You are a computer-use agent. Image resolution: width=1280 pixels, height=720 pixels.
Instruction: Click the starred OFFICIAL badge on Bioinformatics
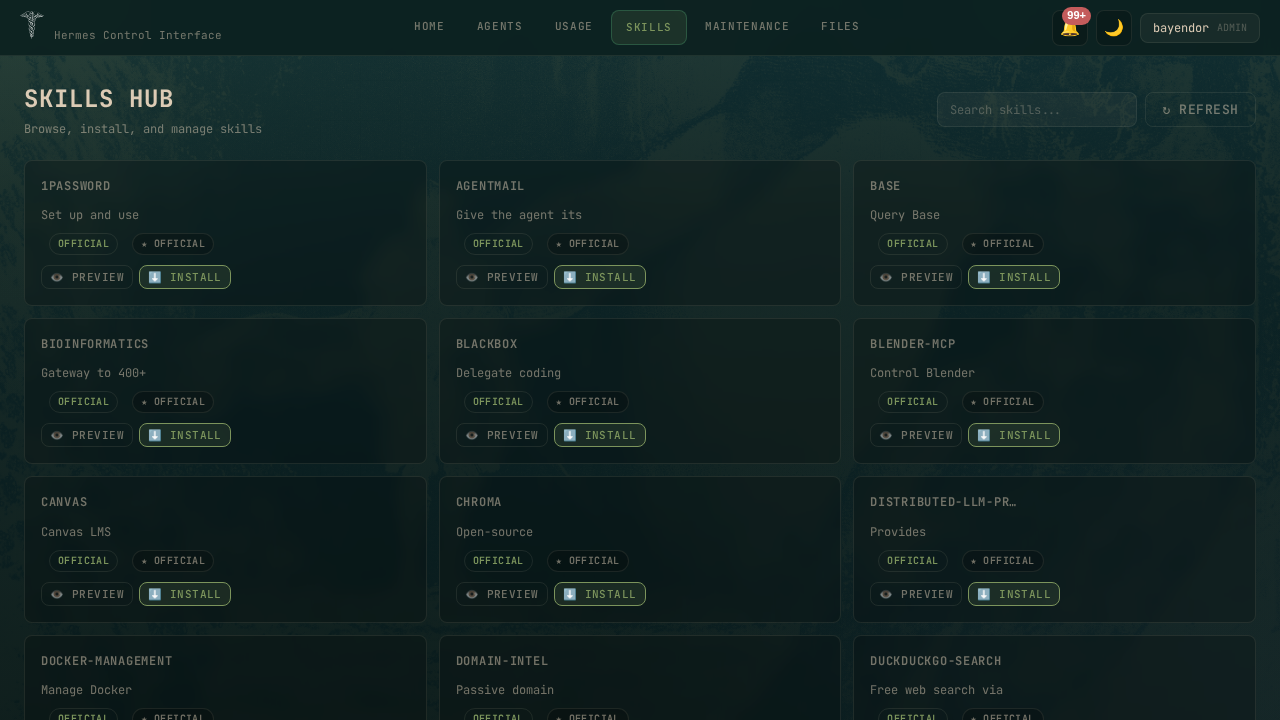click(173, 402)
